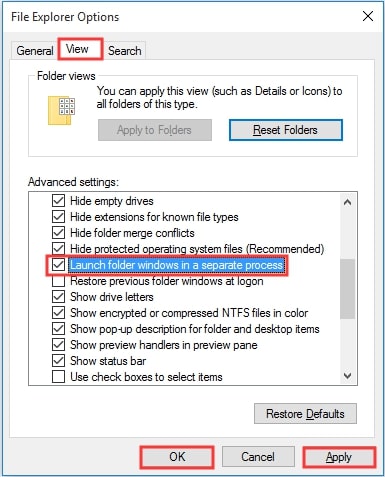Click the Reset Folders button
The height and width of the screenshot is (477, 385).
point(286,130)
